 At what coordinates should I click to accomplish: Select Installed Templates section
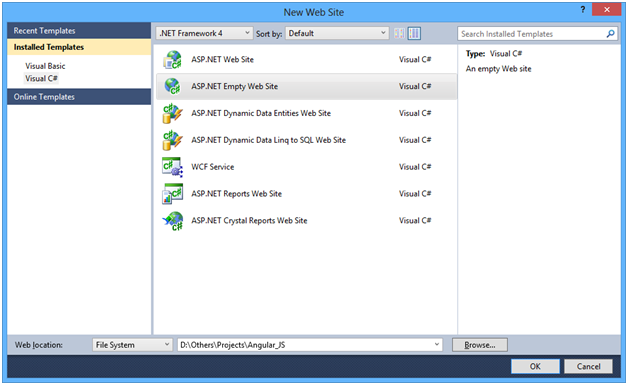tap(79, 47)
